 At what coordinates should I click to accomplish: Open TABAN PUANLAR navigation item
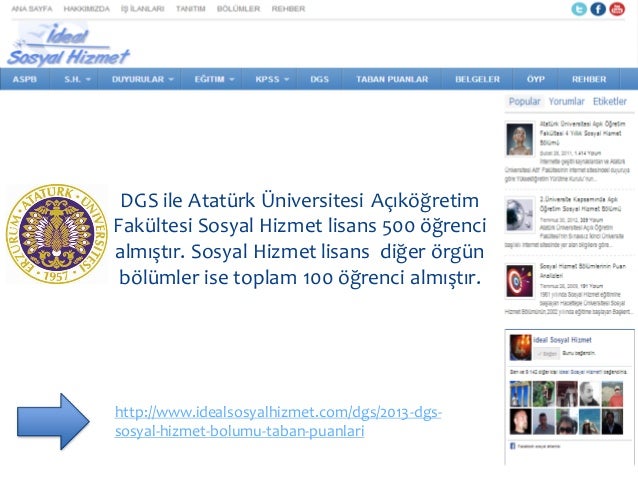click(392, 79)
